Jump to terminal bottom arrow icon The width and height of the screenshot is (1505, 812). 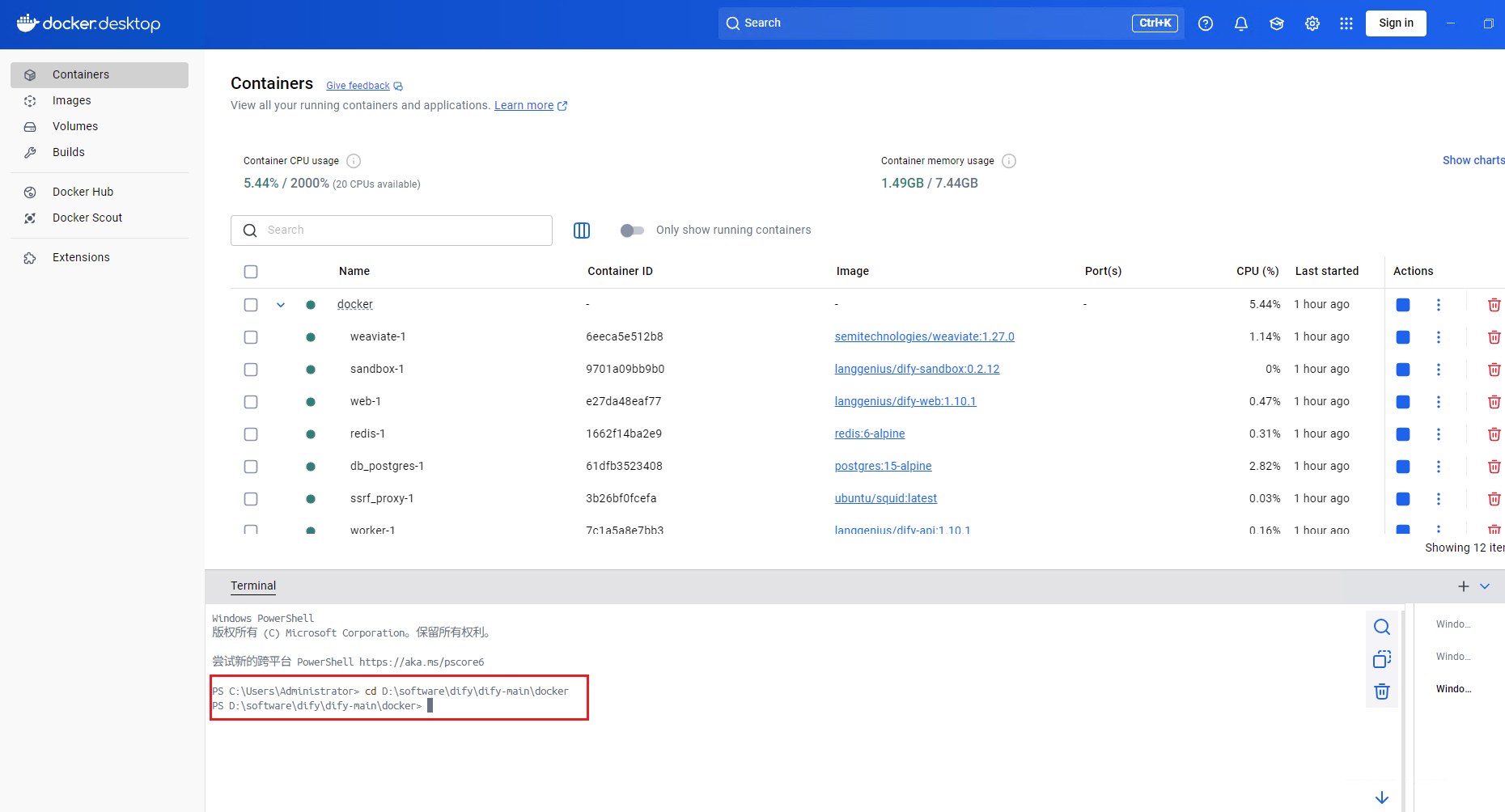[x=1382, y=797]
